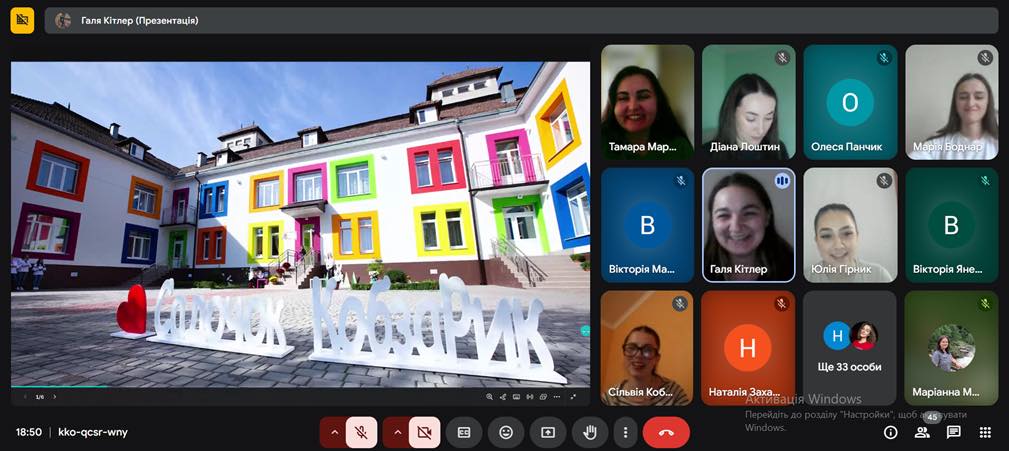The height and width of the screenshot is (451, 1009).
Task: Leave the call with red hang-up button
Action: pyautogui.click(x=666, y=432)
